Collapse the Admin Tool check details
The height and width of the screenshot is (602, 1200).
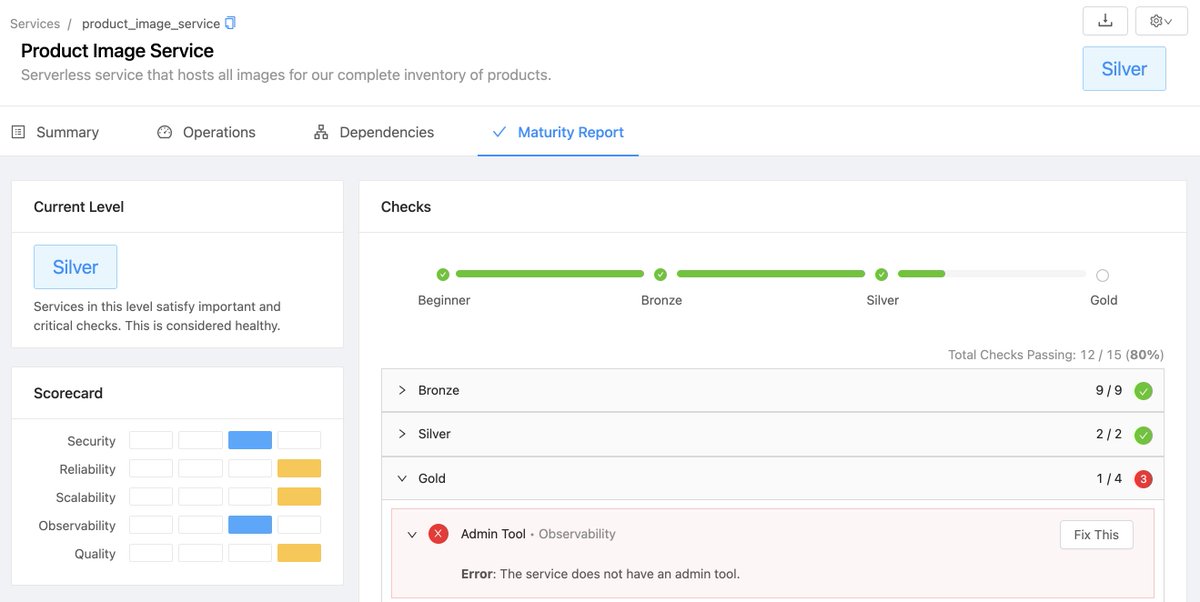[412, 533]
